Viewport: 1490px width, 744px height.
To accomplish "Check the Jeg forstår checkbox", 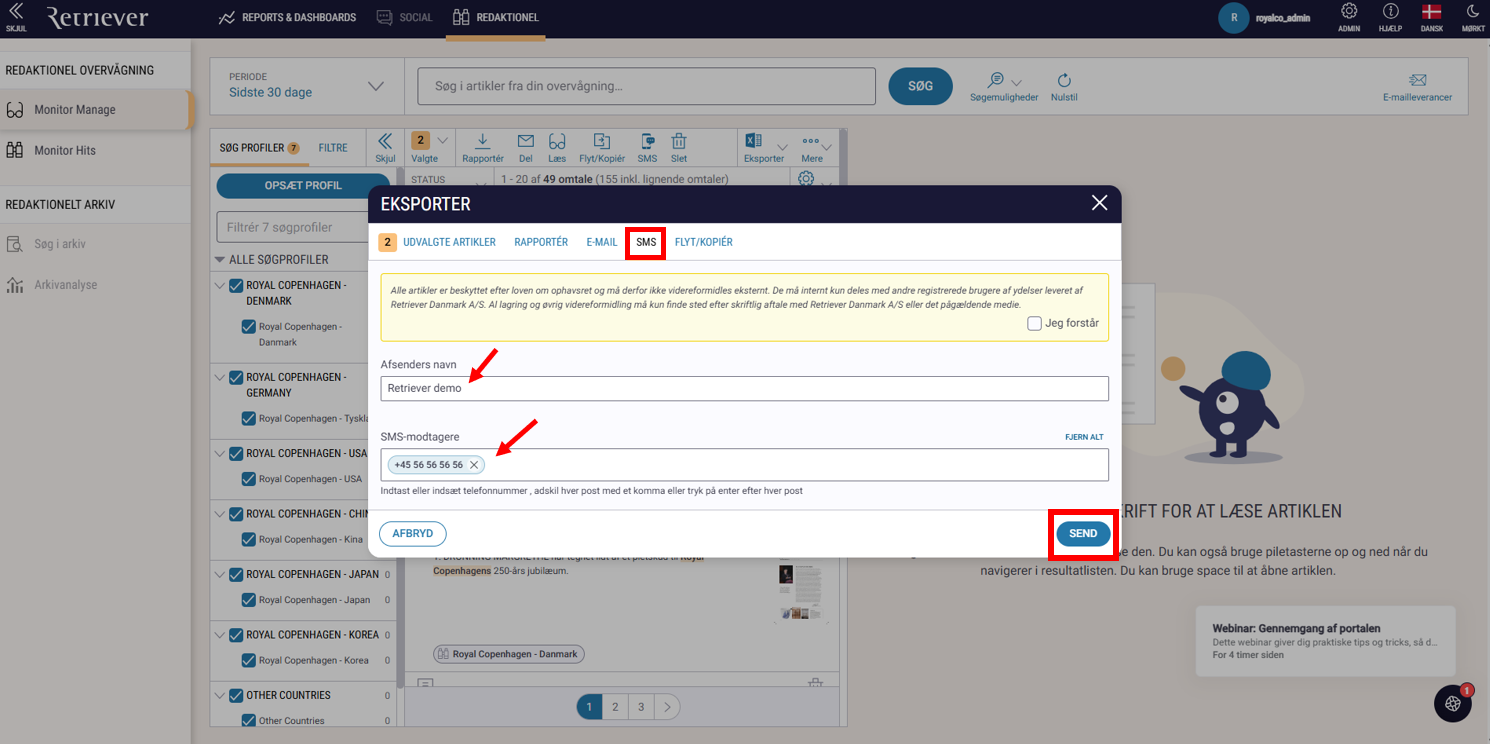I will 1034,323.
